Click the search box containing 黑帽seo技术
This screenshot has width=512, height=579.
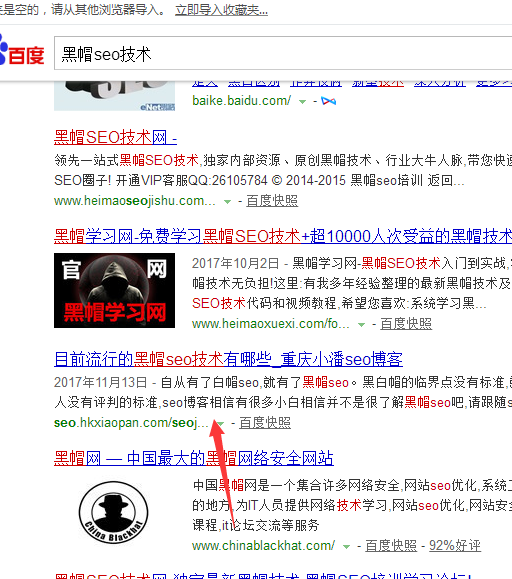pyautogui.click(x=283, y=53)
